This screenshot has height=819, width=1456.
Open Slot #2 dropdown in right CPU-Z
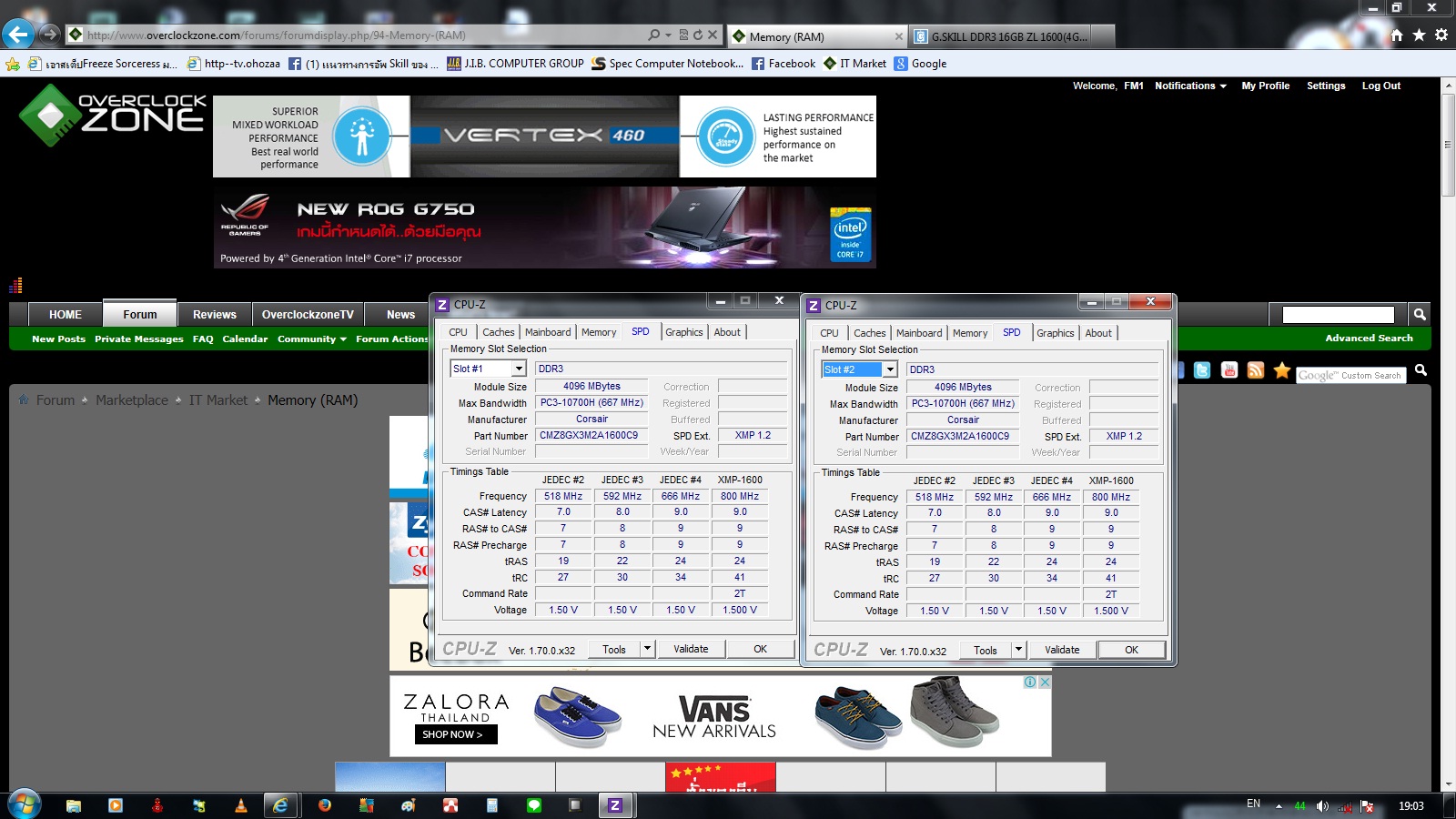click(890, 369)
